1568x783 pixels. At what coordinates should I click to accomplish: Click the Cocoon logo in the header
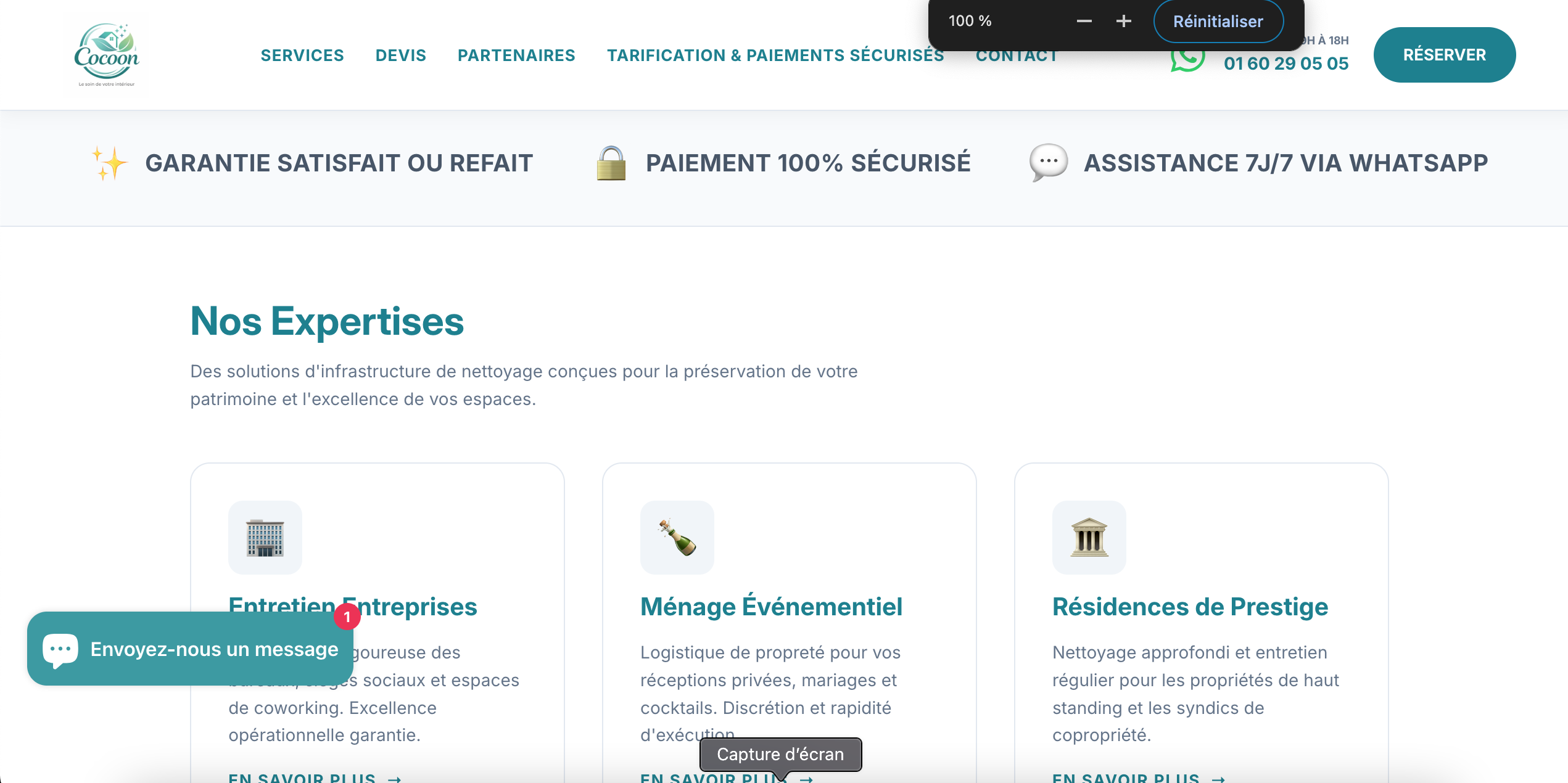click(x=107, y=55)
